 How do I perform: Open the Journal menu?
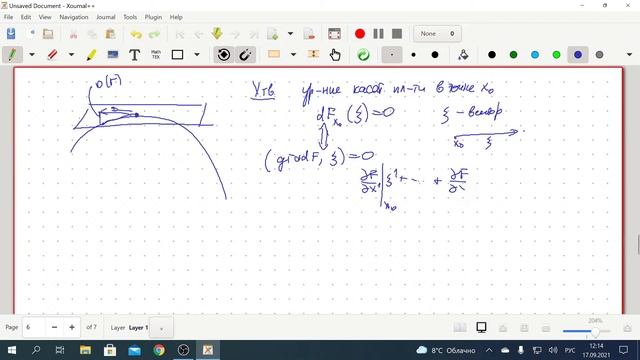(106, 17)
